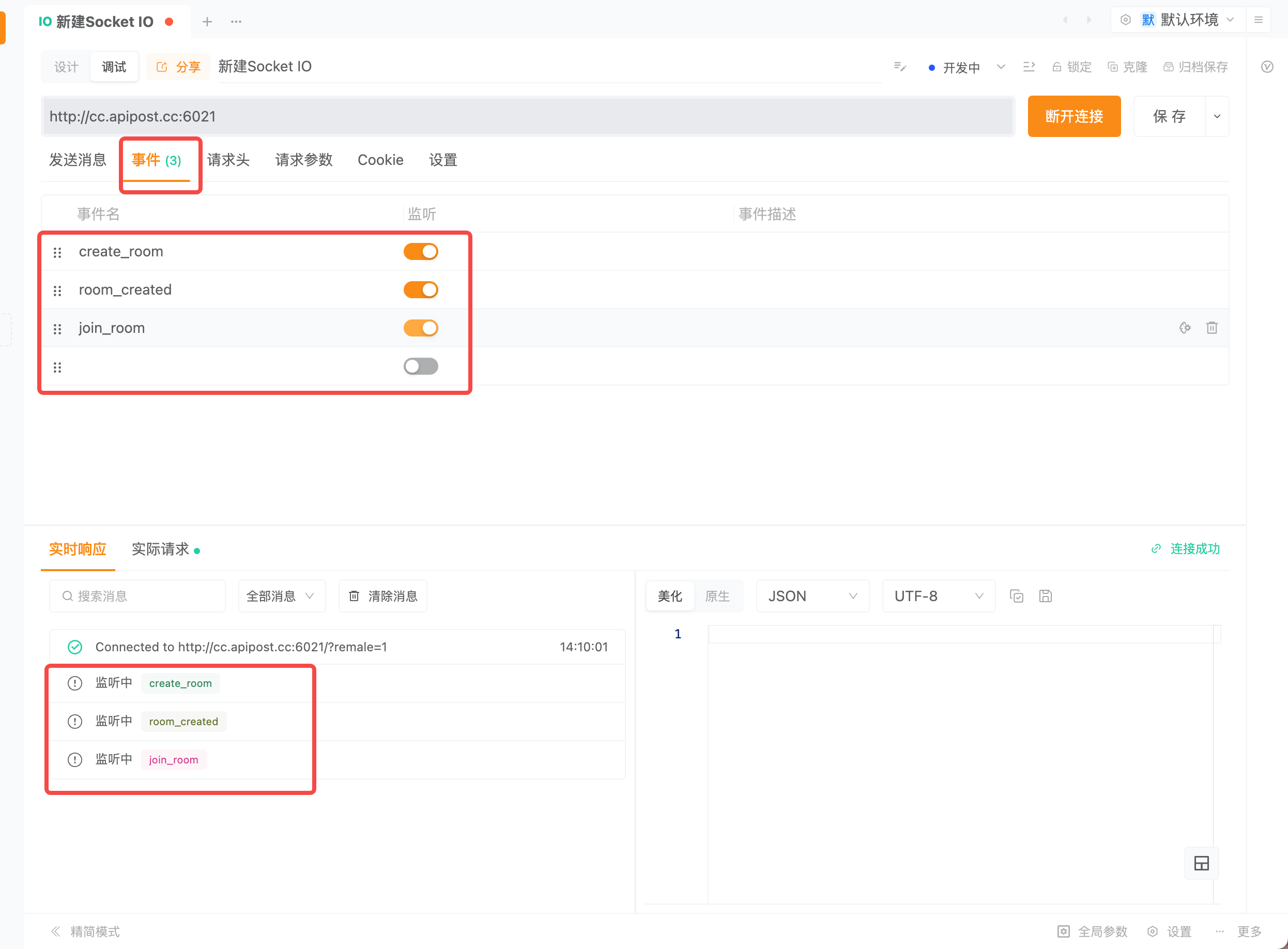Click the 搜索消息 search field
The height and width of the screenshot is (949, 1288).
tap(138, 596)
